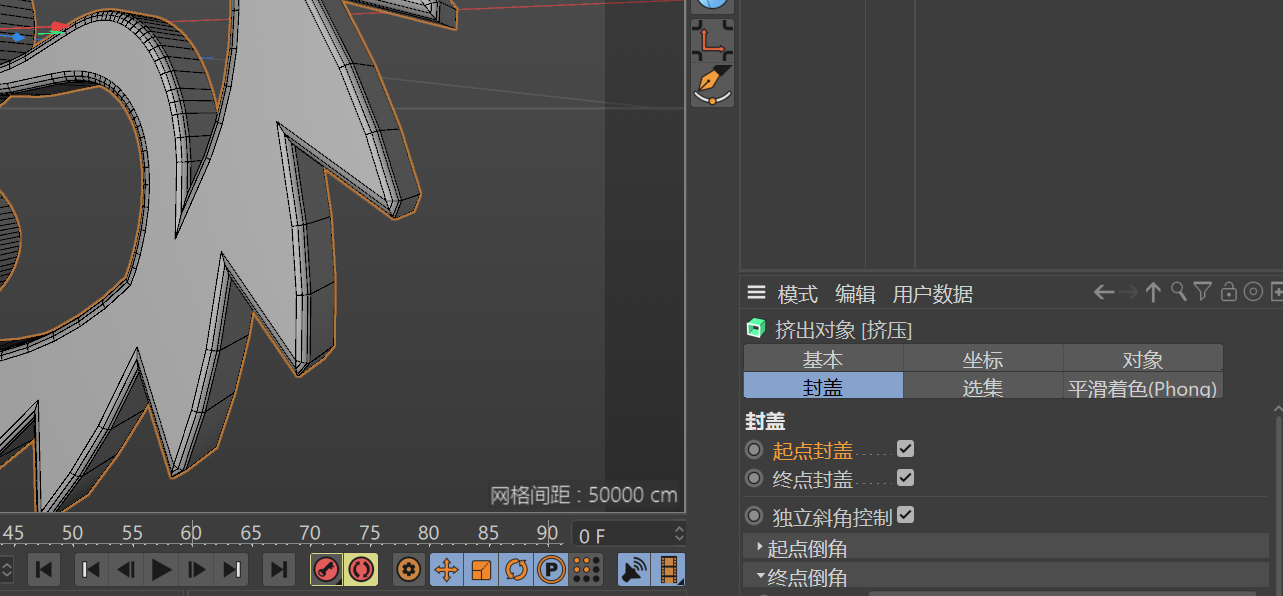
Task: Toggle sound playback speaker icon
Action: point(634,570)
